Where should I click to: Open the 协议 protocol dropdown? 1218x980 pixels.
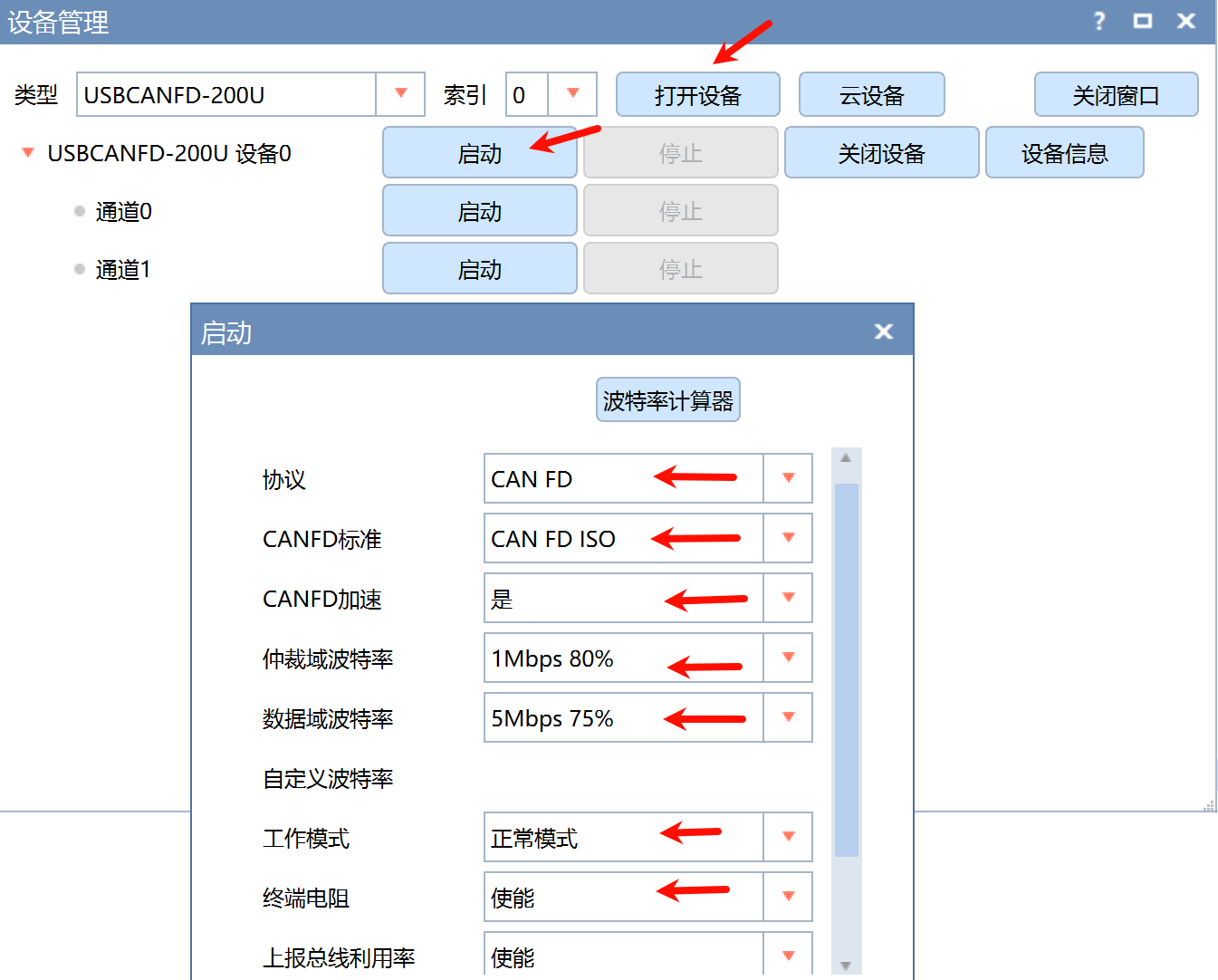click(788, 478)
